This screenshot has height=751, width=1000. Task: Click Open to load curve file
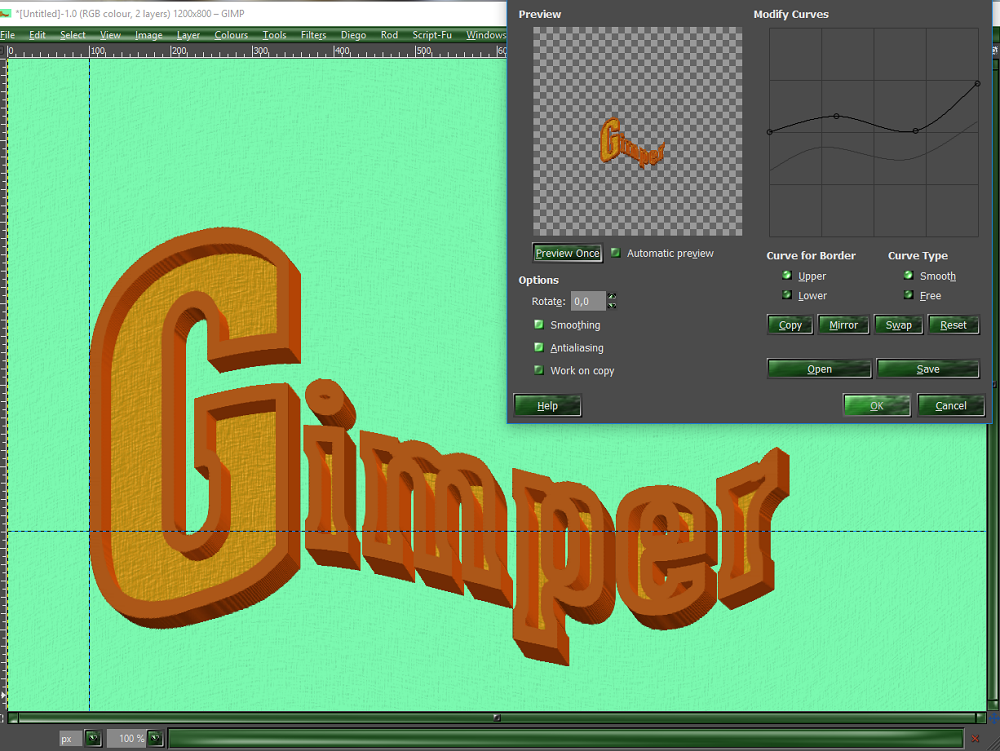coord(820,369)
